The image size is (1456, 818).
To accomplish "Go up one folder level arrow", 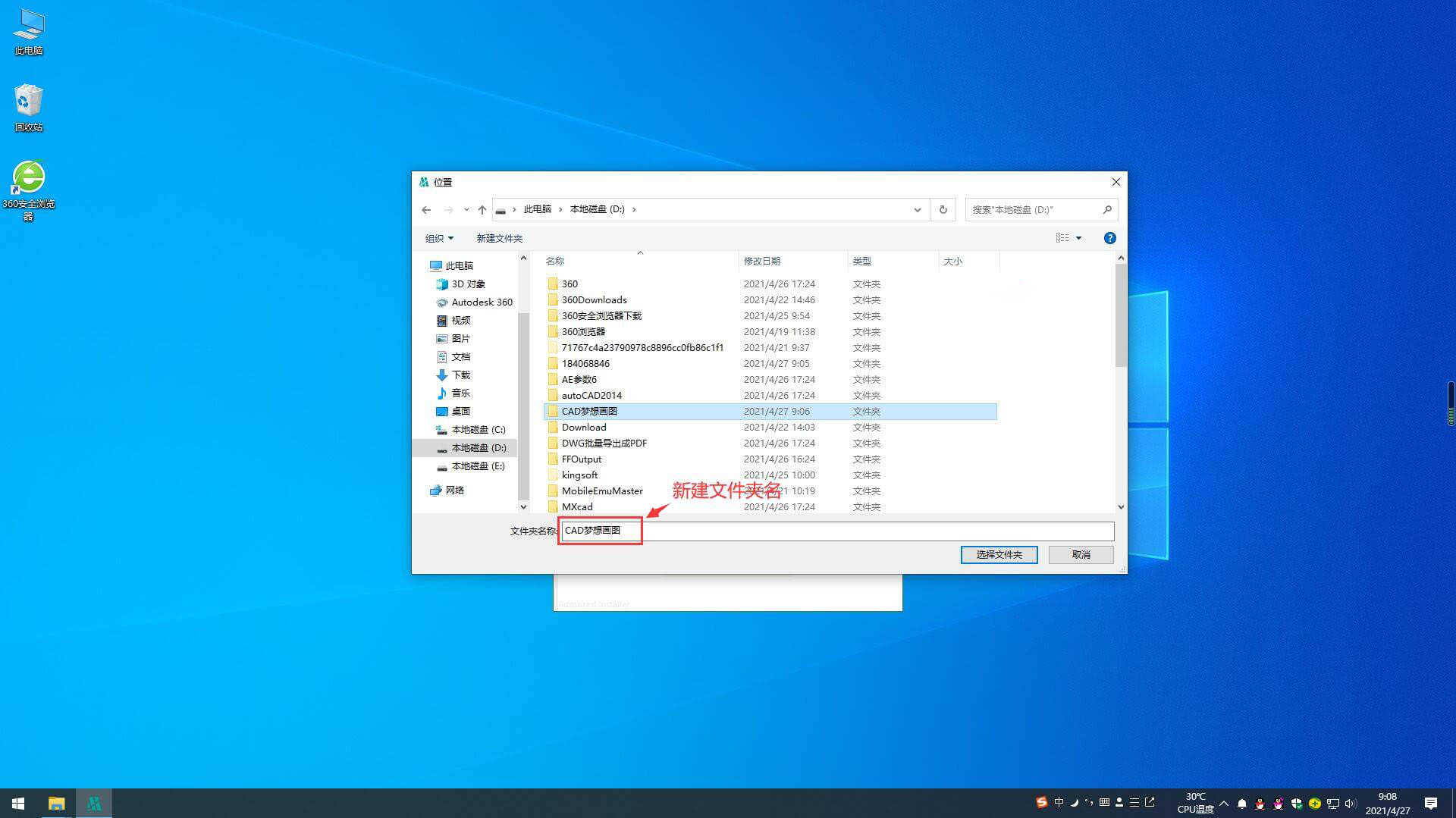I will (x=482, y=210).
